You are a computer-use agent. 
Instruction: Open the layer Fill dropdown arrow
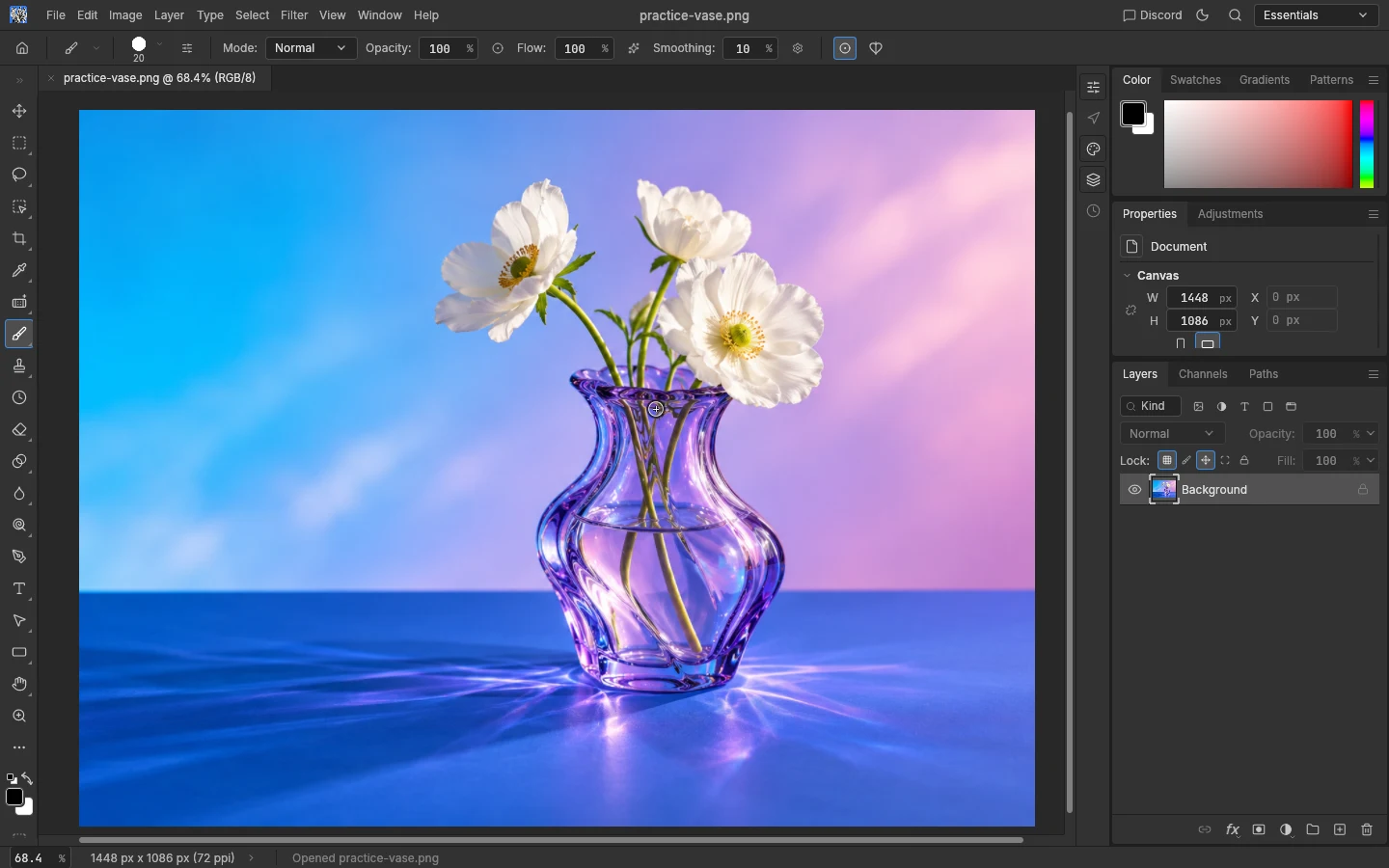click(1371, 461)
